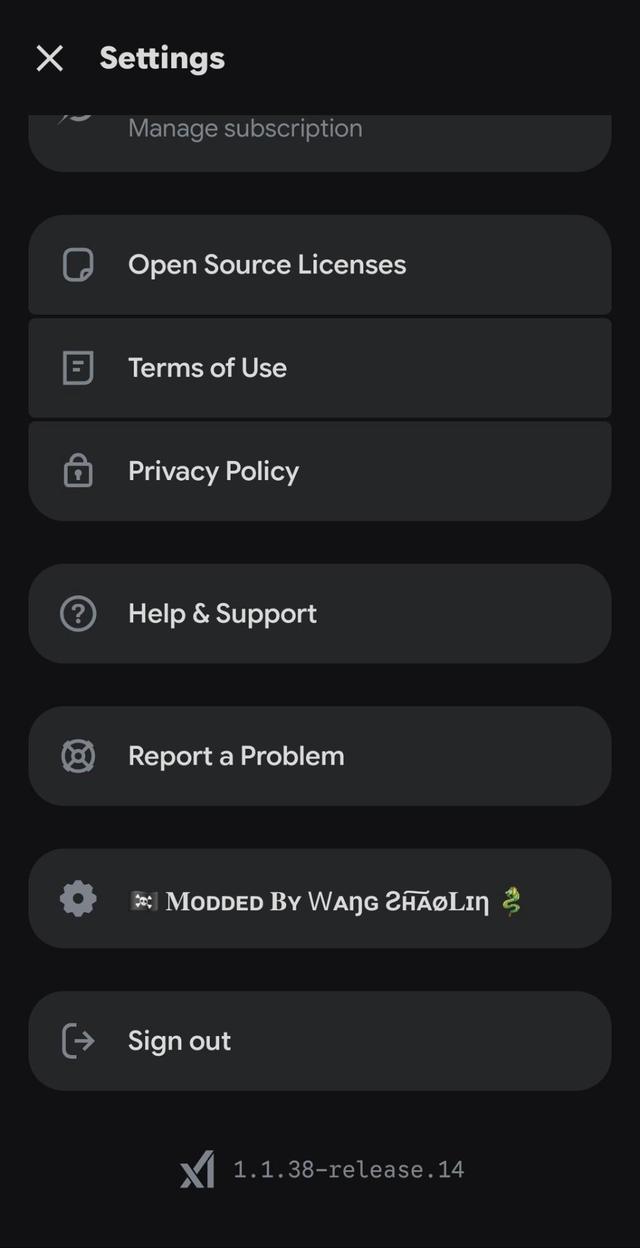The height and width of the screenshot is (1248, 640).
Task: Tap the Modded By Wang ShaoLin row
Action: tap(320, 898)
